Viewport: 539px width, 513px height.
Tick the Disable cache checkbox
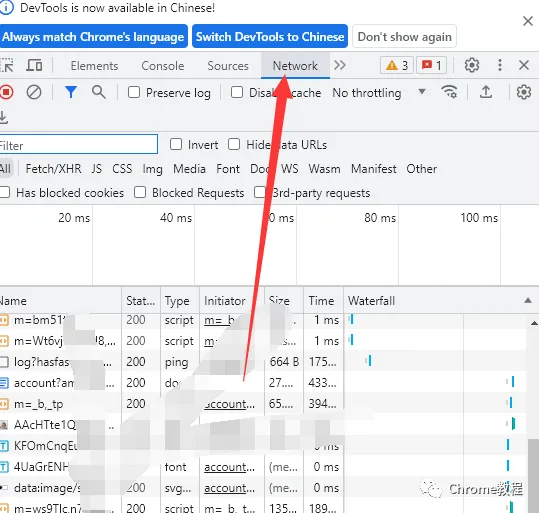point(237,92)
